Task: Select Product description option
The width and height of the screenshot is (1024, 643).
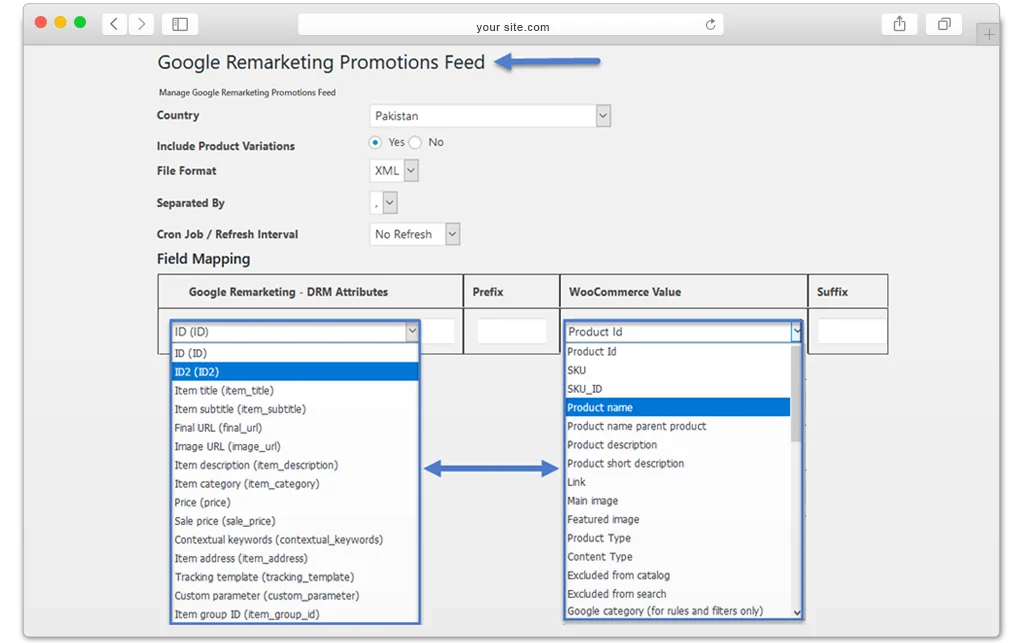Action: click(678, 445)
